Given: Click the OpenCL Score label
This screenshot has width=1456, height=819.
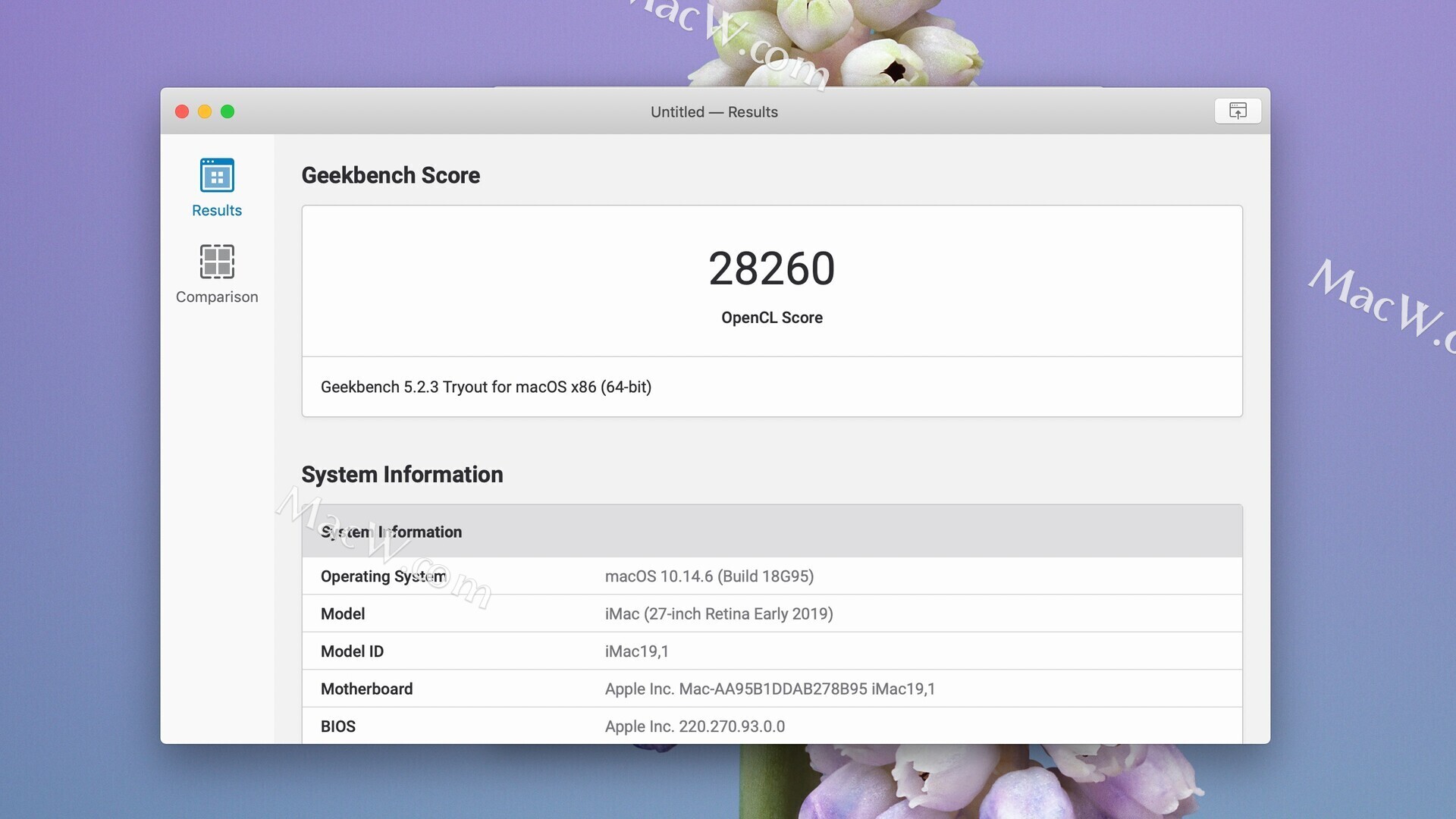Looking at the screenshot, I should point(772,318).
